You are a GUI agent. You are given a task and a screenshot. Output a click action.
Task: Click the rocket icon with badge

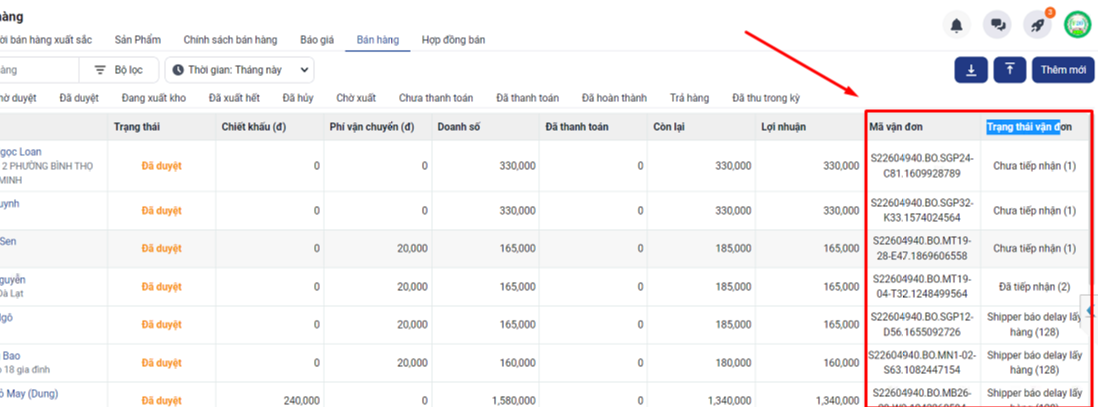pyautogui.click(x=1036, y=25)
